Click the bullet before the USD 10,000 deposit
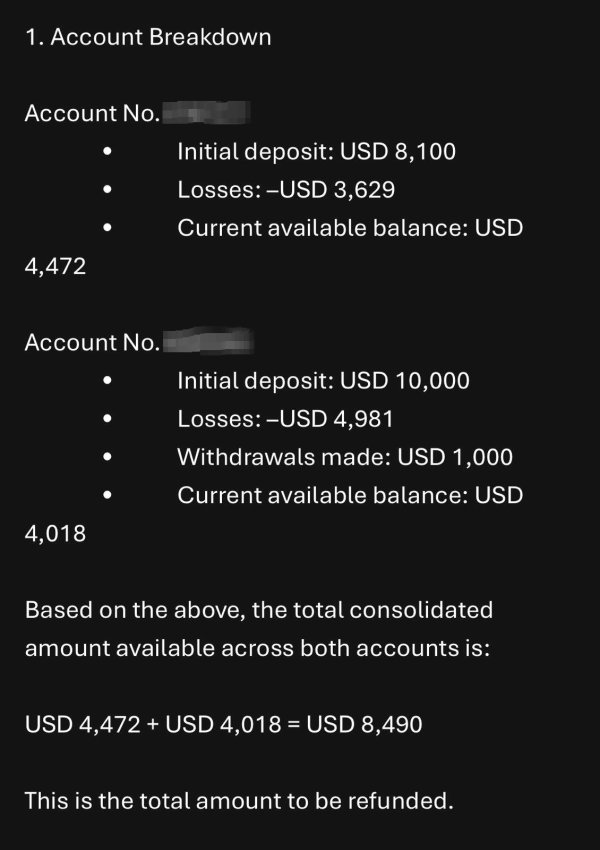The image size is (600, 850). coord(106,382)
